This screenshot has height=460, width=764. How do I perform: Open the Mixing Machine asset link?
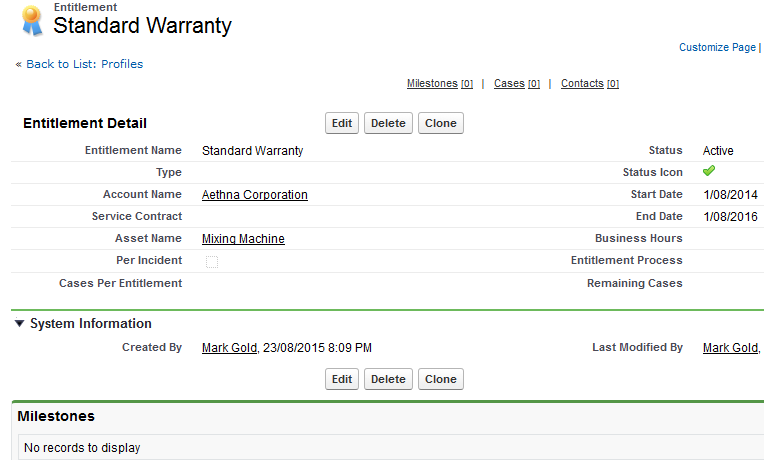pos(243,239)
